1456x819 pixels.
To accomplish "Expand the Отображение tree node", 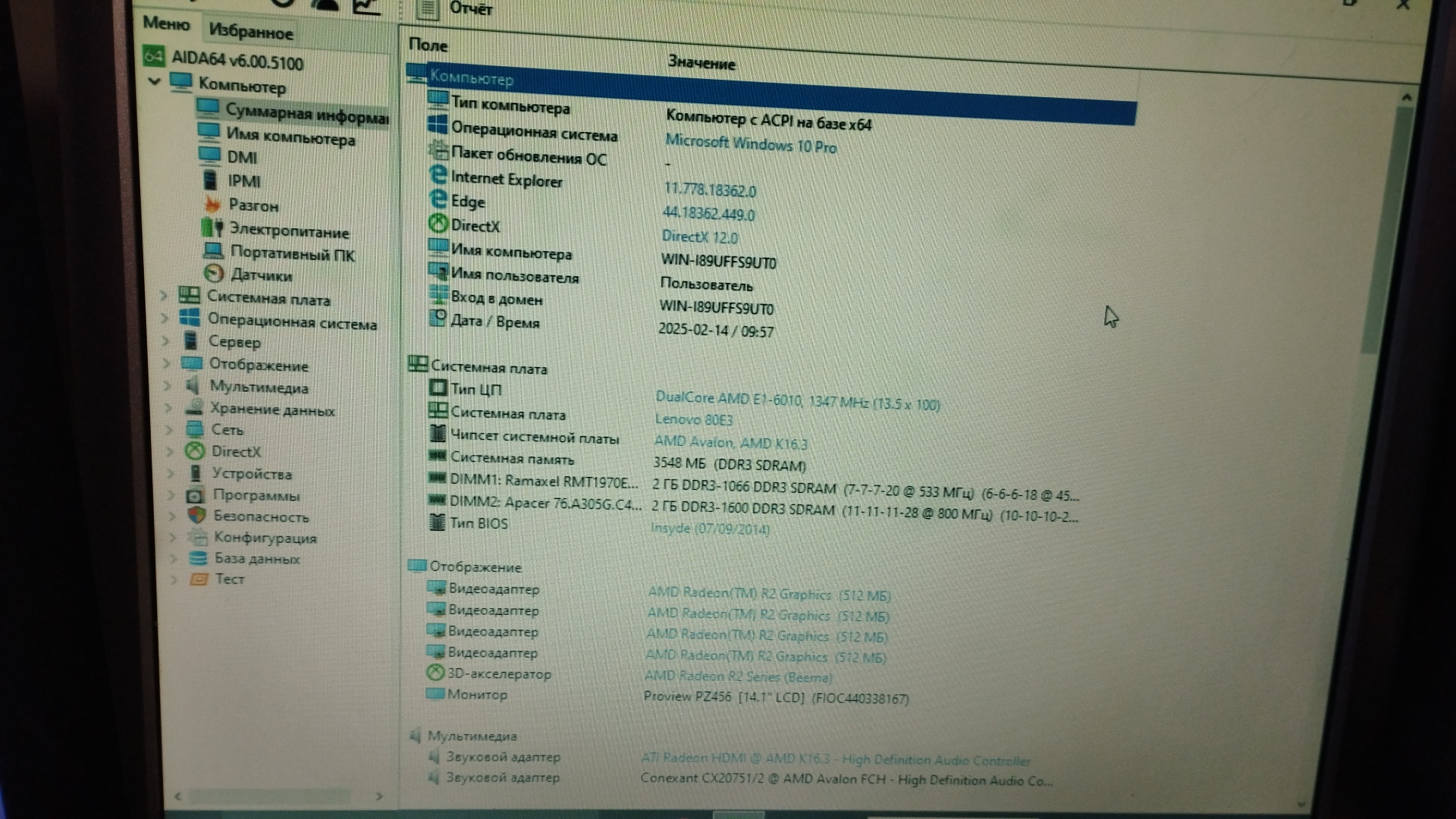I will point(166,363).
